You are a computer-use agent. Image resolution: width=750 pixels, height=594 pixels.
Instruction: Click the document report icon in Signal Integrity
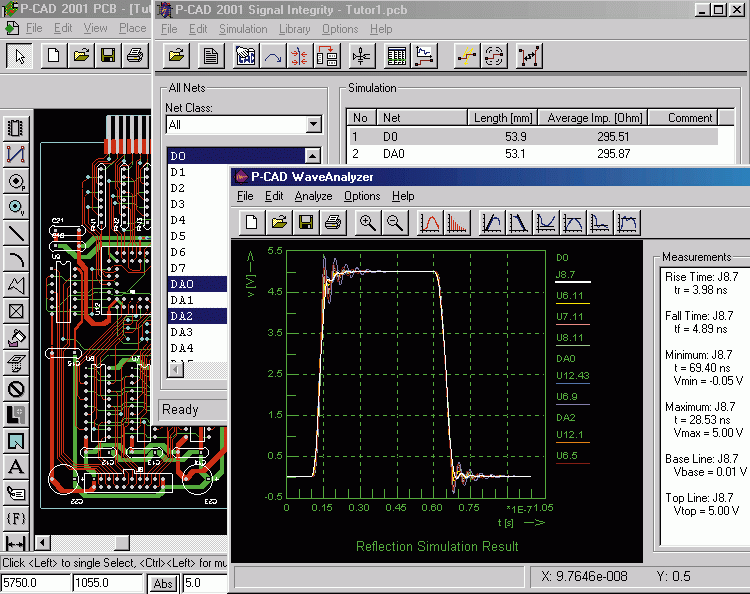pos(211,56)
